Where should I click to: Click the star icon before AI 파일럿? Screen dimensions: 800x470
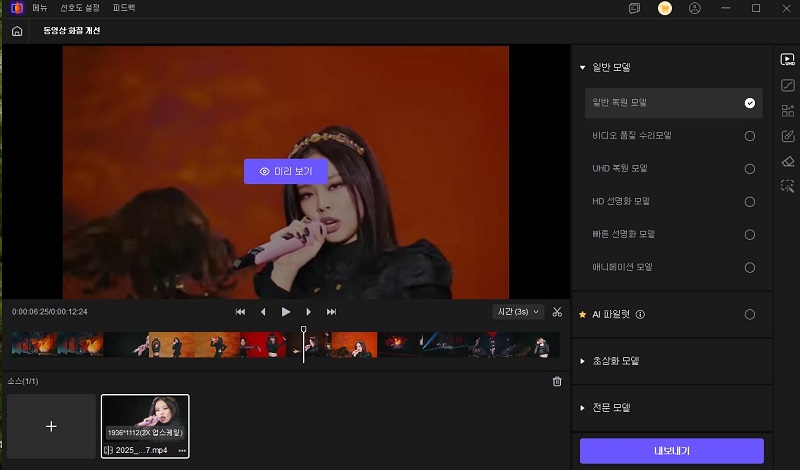583,314
